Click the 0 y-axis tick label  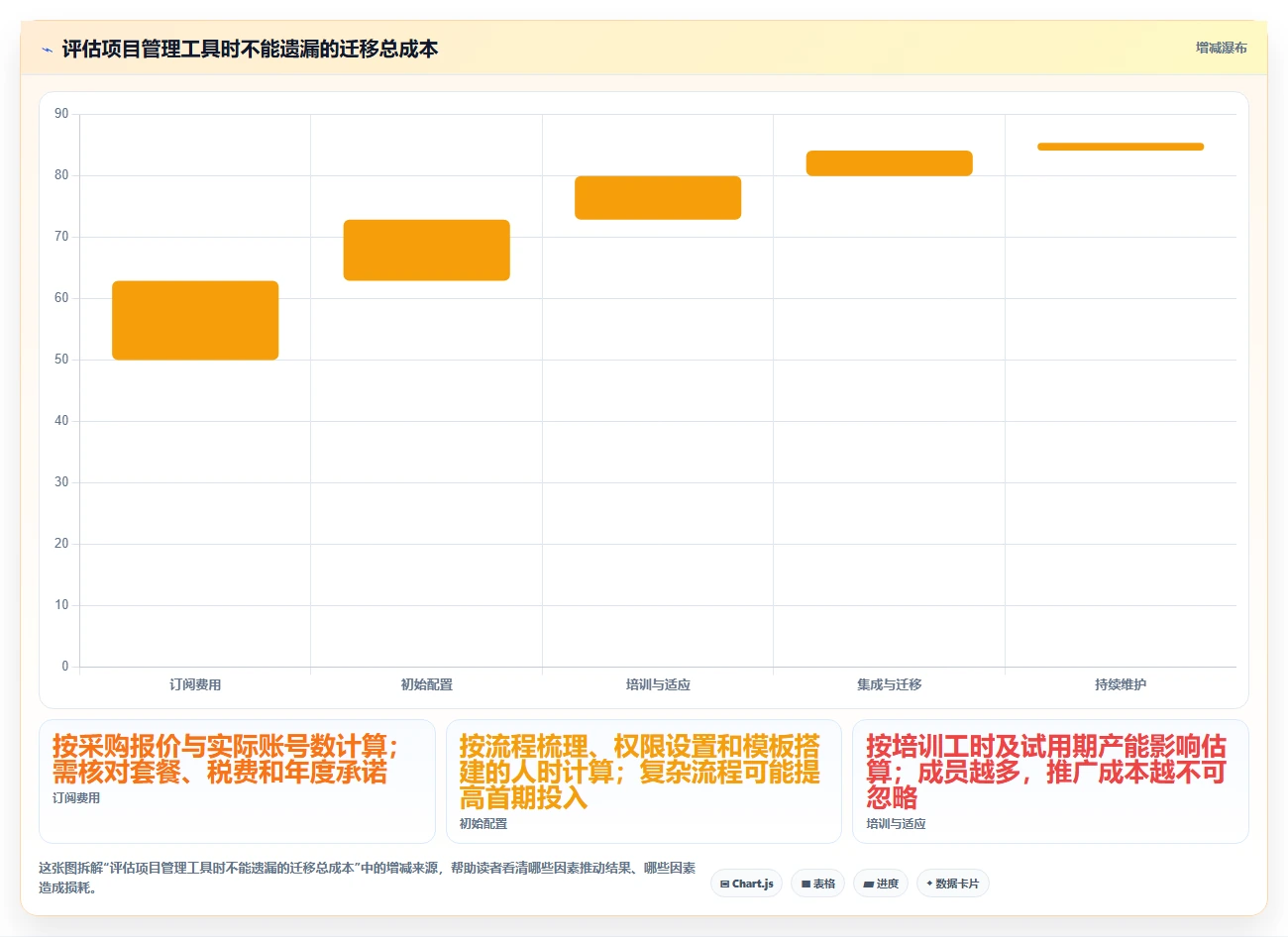point(65,667)
